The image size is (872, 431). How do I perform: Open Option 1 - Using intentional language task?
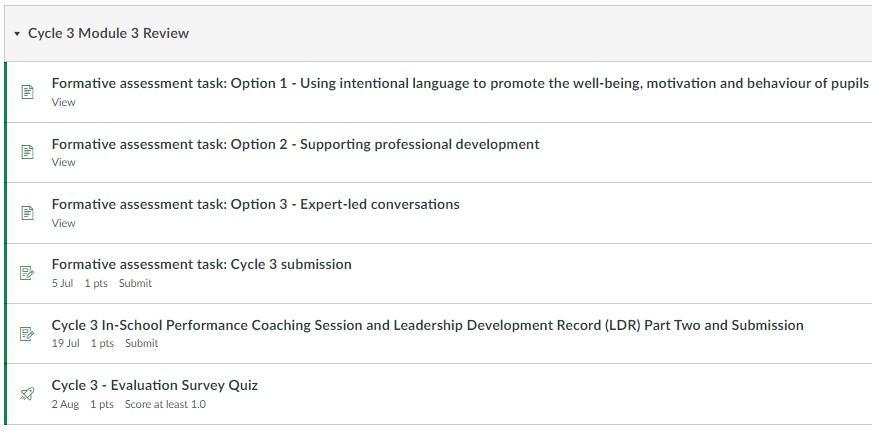point(460,83)
